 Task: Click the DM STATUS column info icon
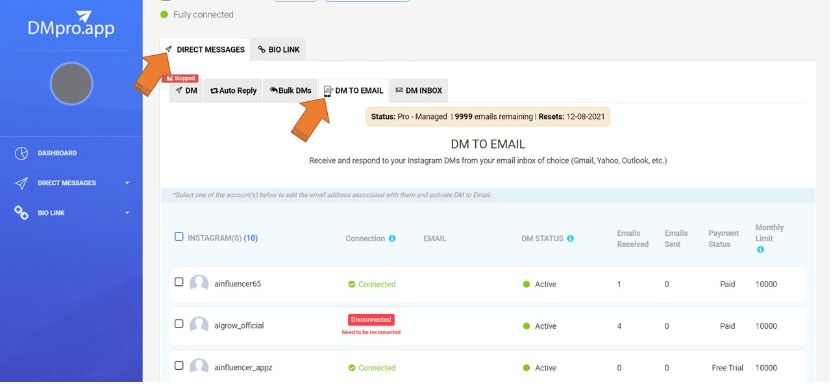pyautogui.click(x=570, y=238)
